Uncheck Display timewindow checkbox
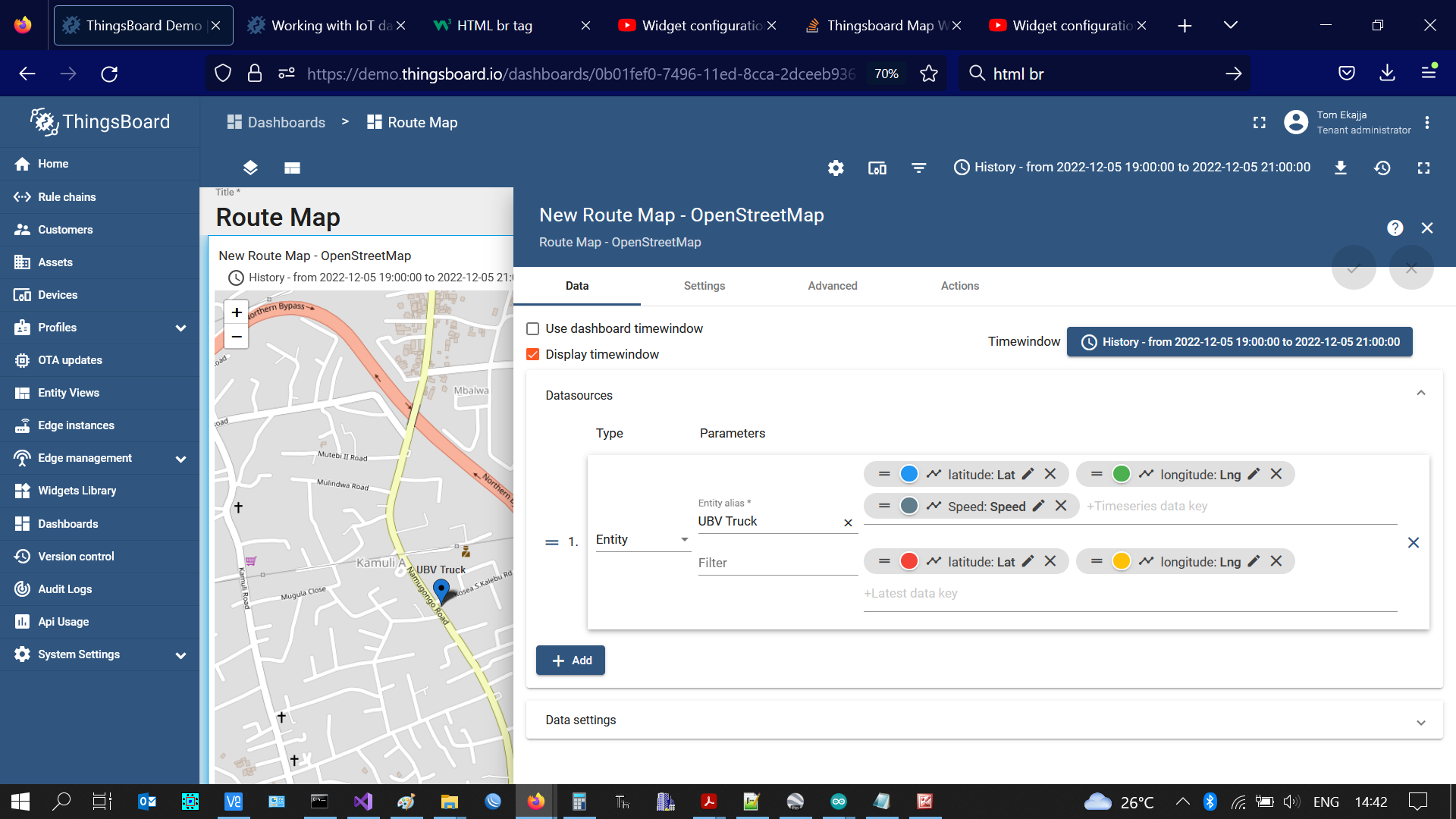Image resolution: width=1456 pixels, height=819 pixels. 533,354
